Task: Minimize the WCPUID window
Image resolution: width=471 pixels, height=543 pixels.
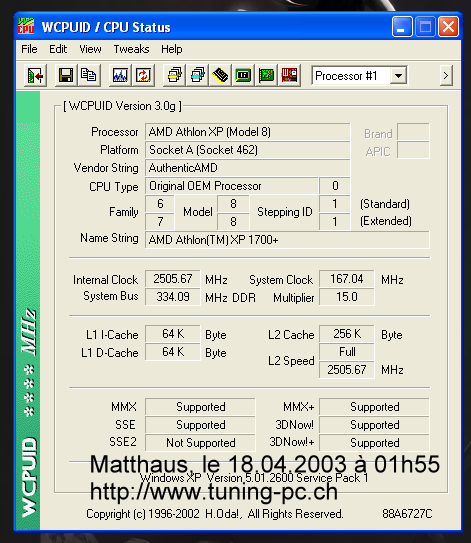Action: (x=402, y=27)
